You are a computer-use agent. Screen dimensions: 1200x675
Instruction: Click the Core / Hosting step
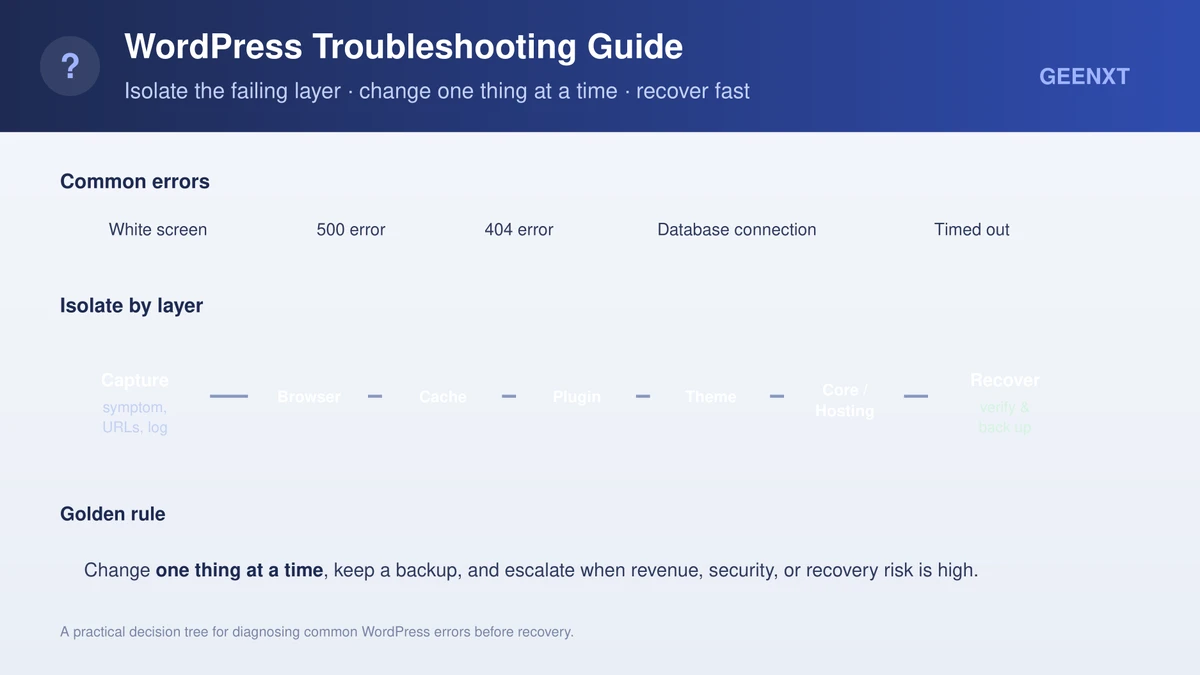(x=845, y=400)
